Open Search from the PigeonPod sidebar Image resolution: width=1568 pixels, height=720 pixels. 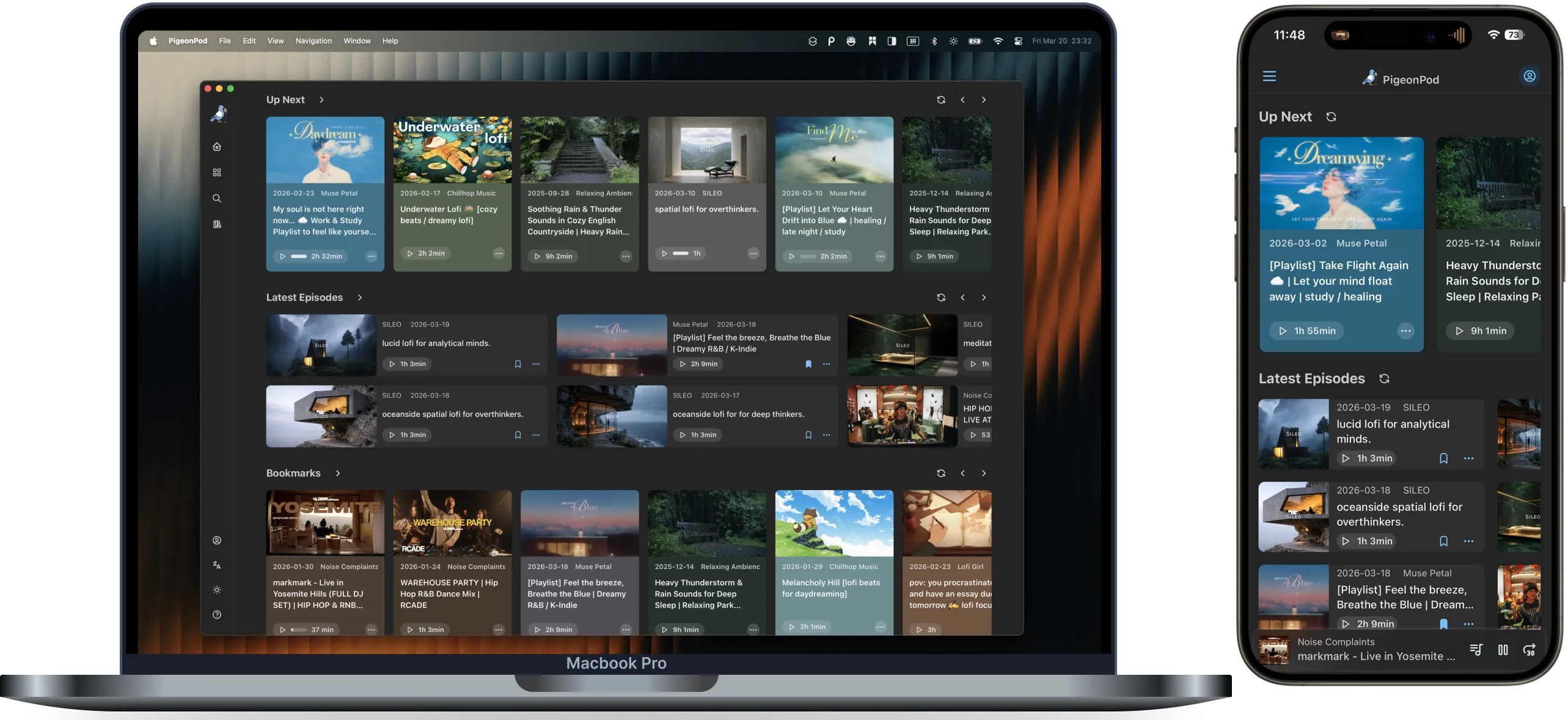[x=216, y=198]
